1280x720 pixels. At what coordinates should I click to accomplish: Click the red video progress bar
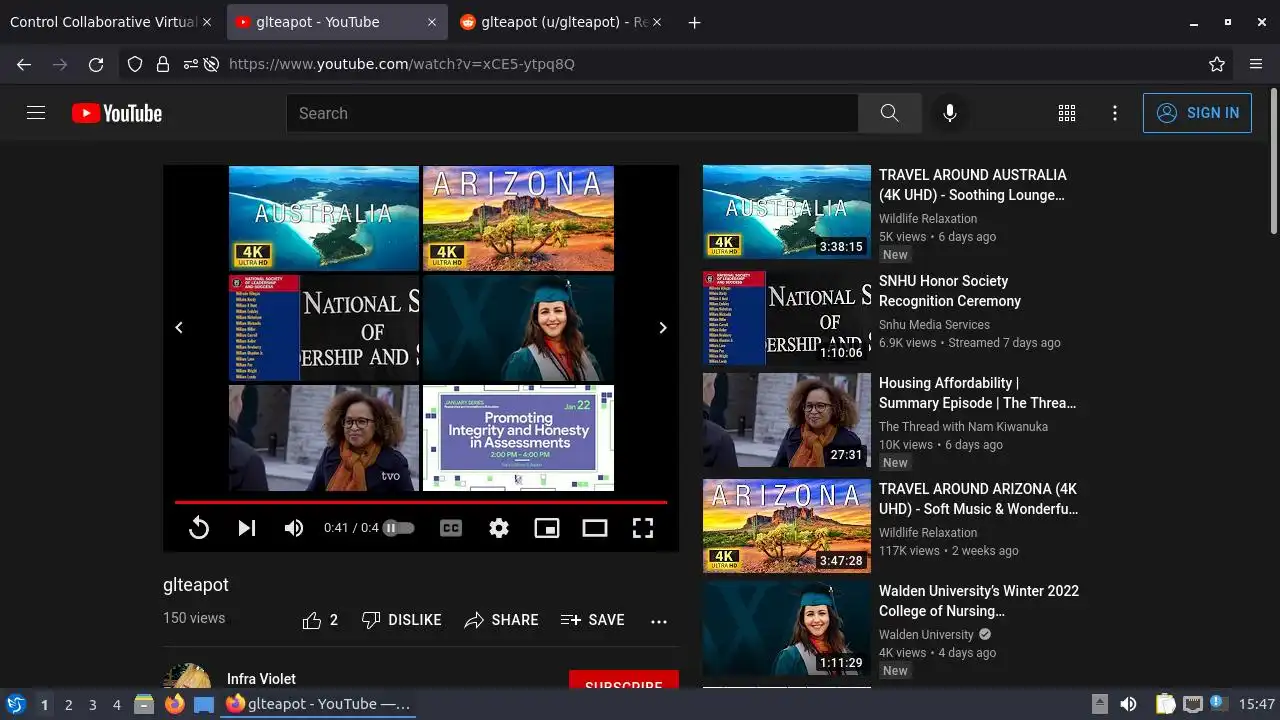421,502
